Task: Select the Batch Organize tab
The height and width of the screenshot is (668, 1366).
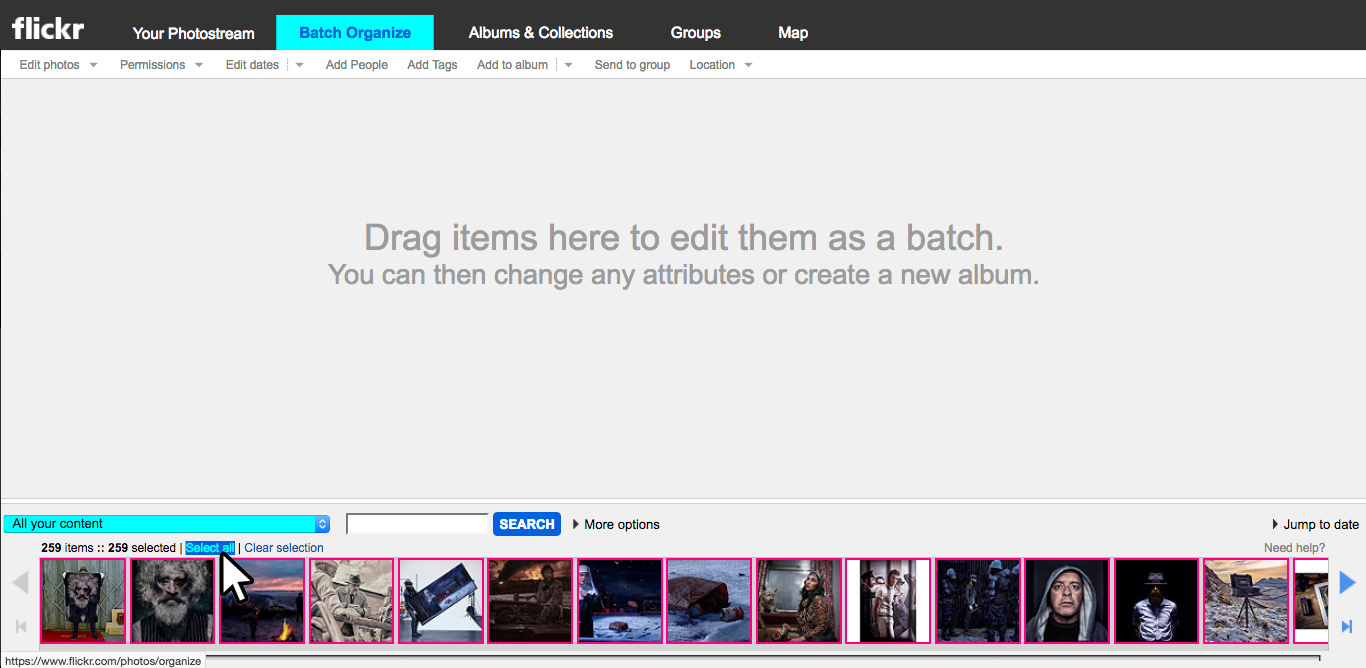Action: click(x=355, y=33)
